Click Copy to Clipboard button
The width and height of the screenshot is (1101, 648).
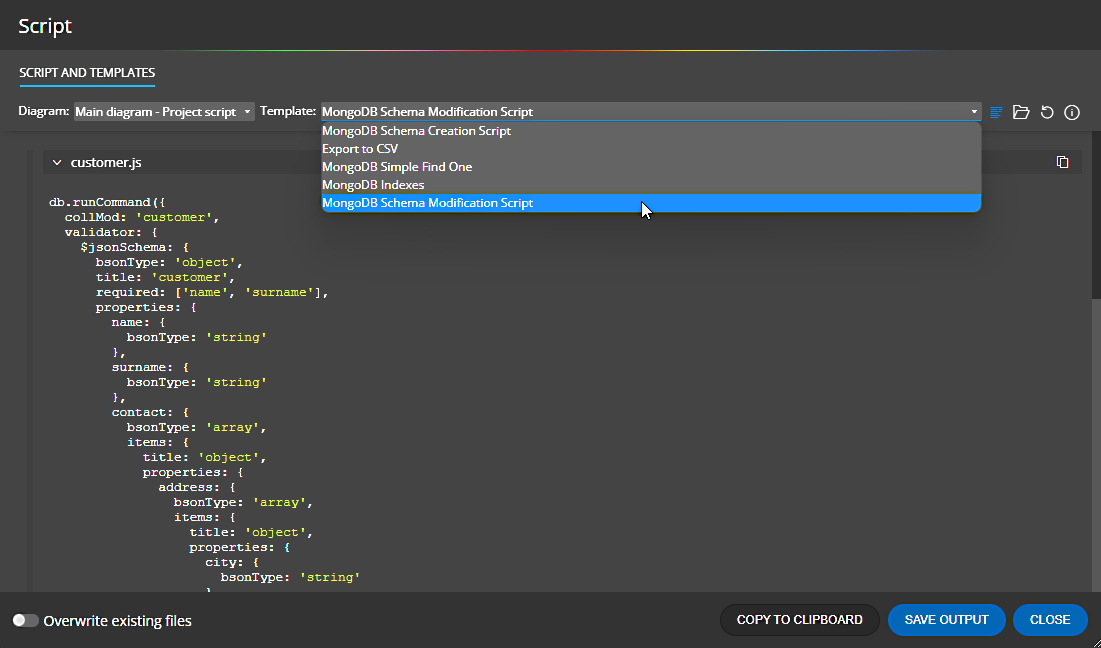(x=799, y=619)
